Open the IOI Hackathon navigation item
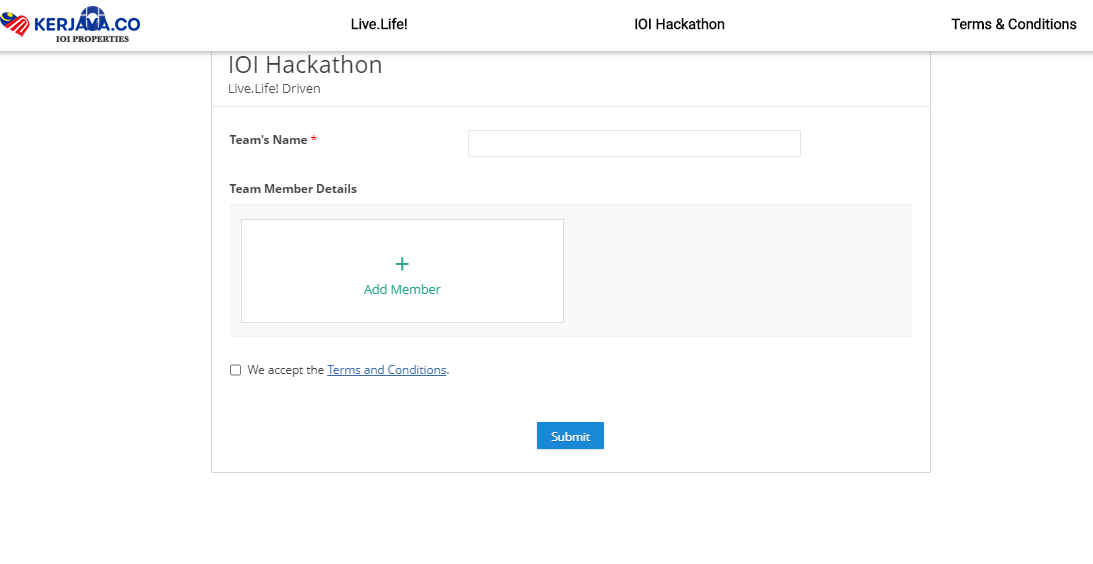 pos(679,24)
